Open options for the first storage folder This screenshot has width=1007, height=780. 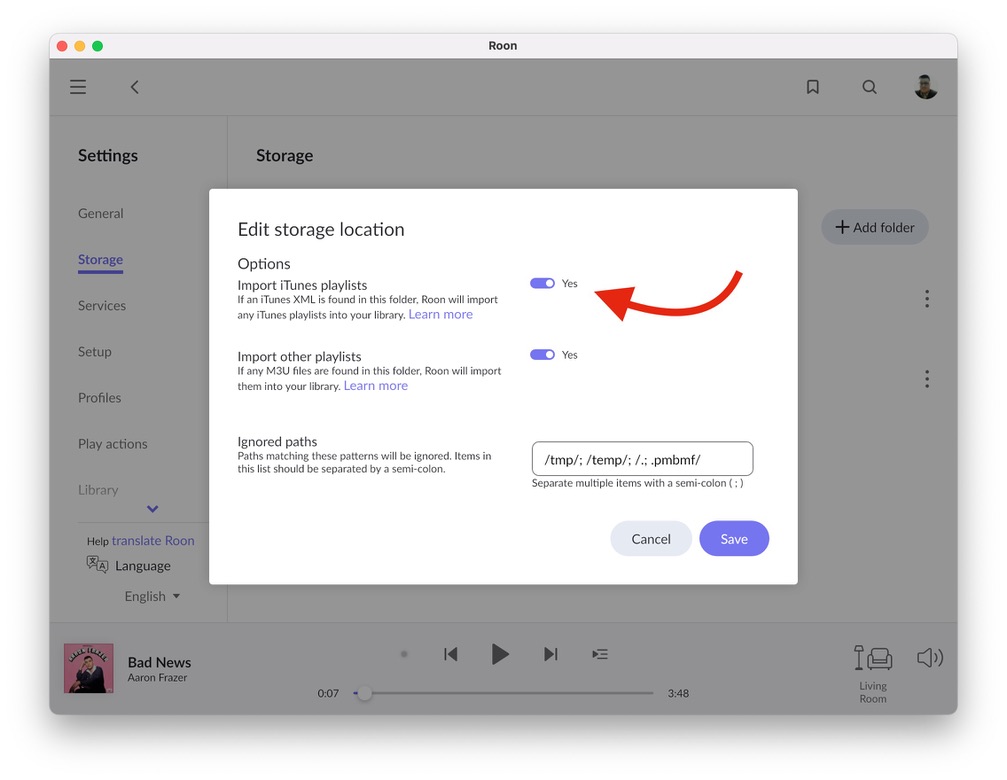click(927, 299)
